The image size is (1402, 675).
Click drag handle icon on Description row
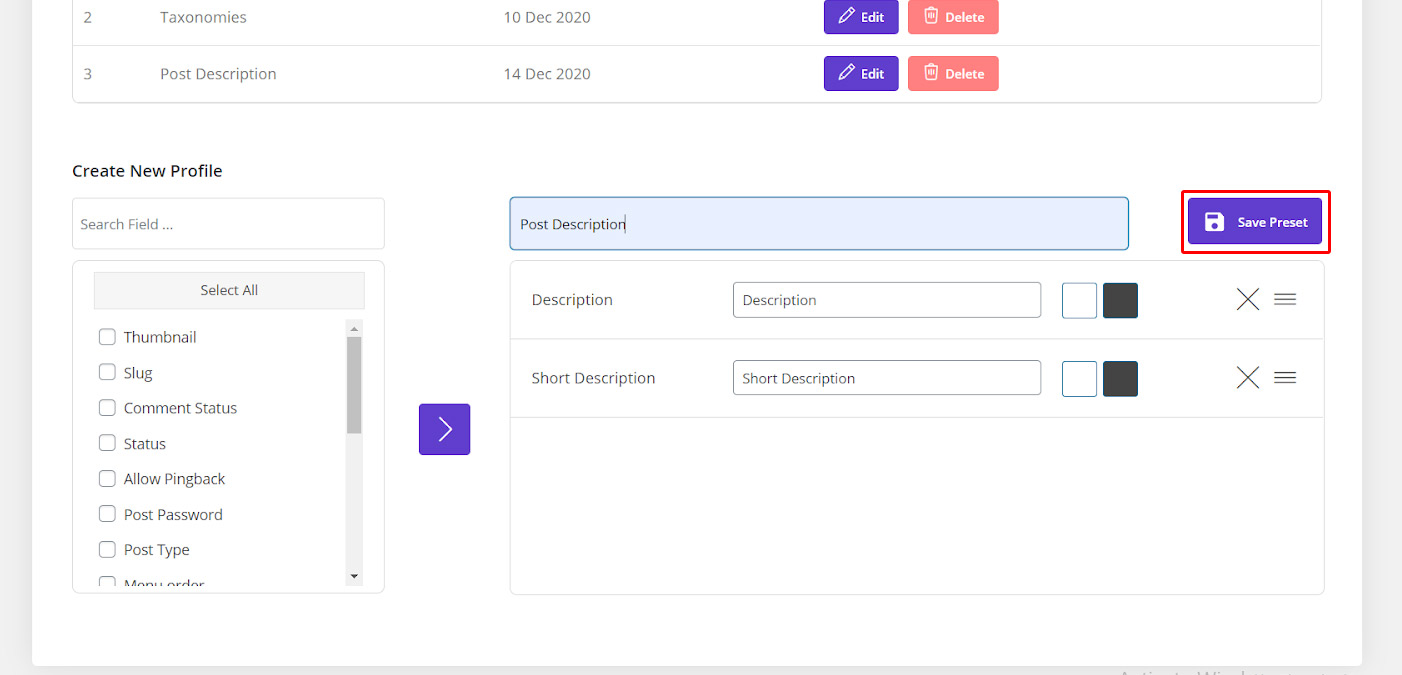pos(1285,299)
